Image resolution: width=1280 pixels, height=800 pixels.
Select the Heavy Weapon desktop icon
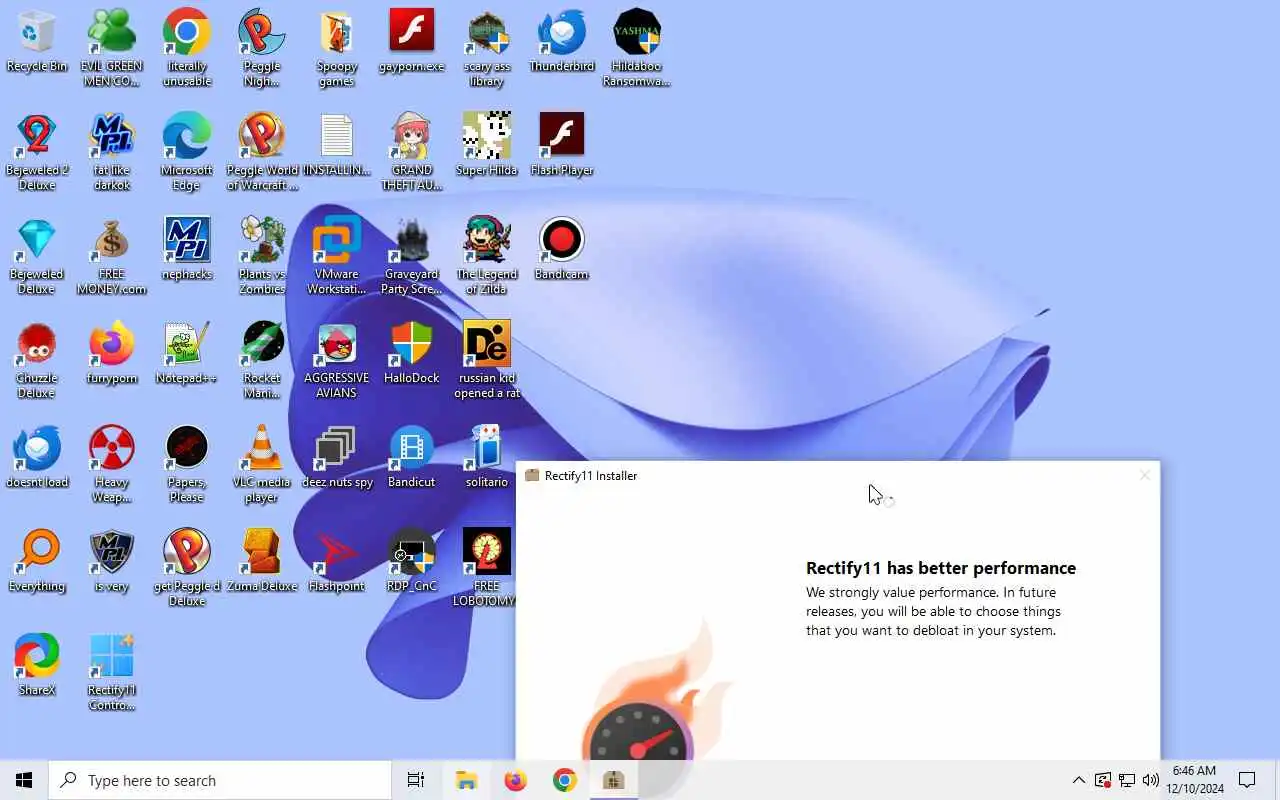click(112, 464)
